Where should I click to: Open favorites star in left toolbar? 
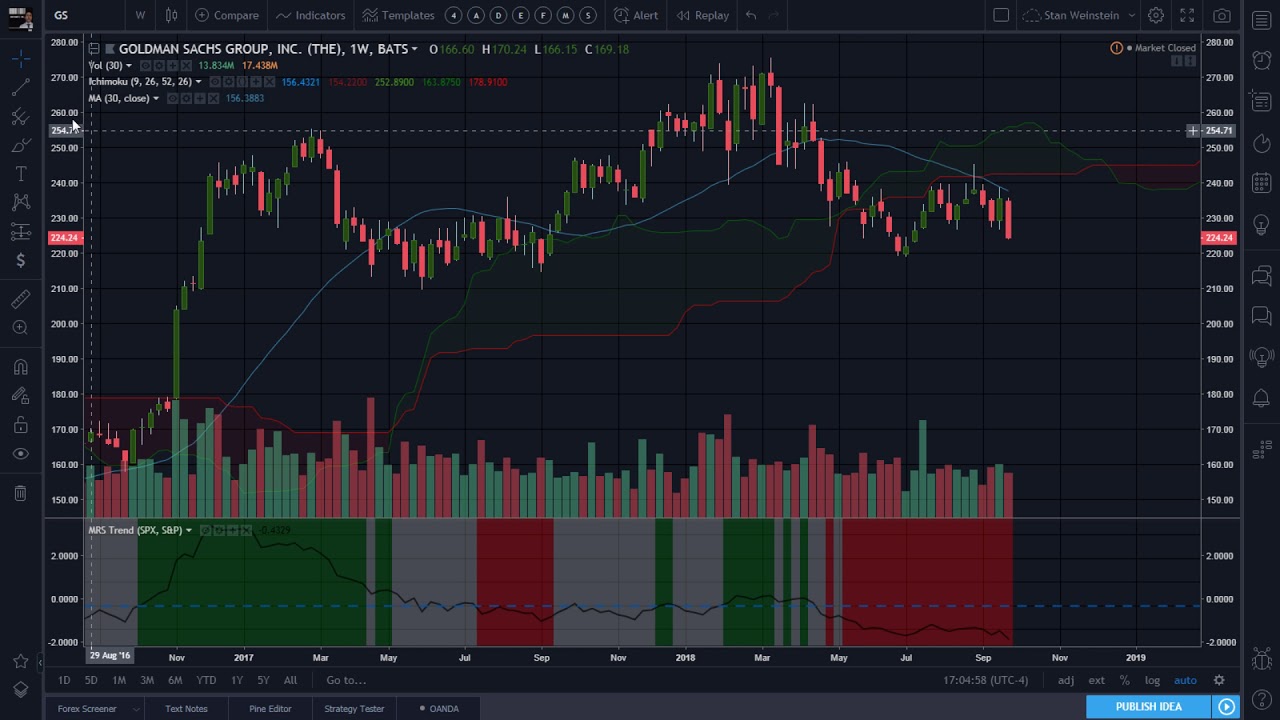click(20, 661)
